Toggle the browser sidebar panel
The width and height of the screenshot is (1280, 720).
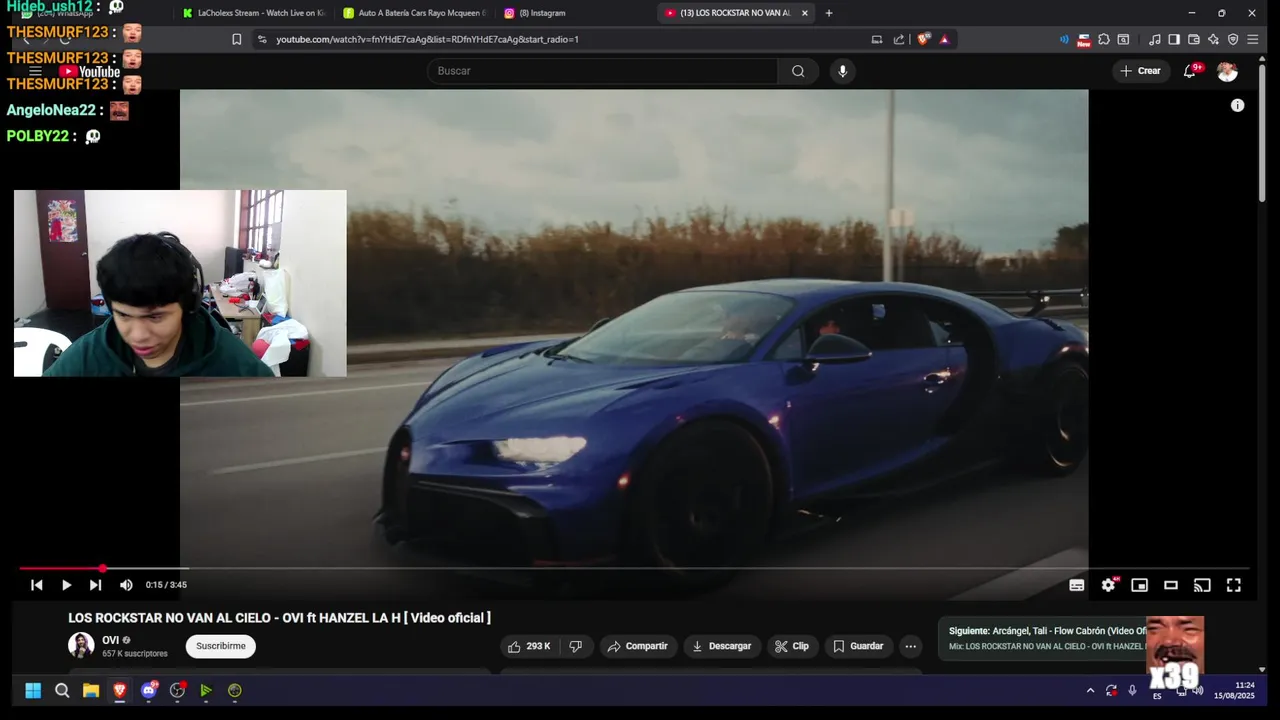click(1174, 39)
